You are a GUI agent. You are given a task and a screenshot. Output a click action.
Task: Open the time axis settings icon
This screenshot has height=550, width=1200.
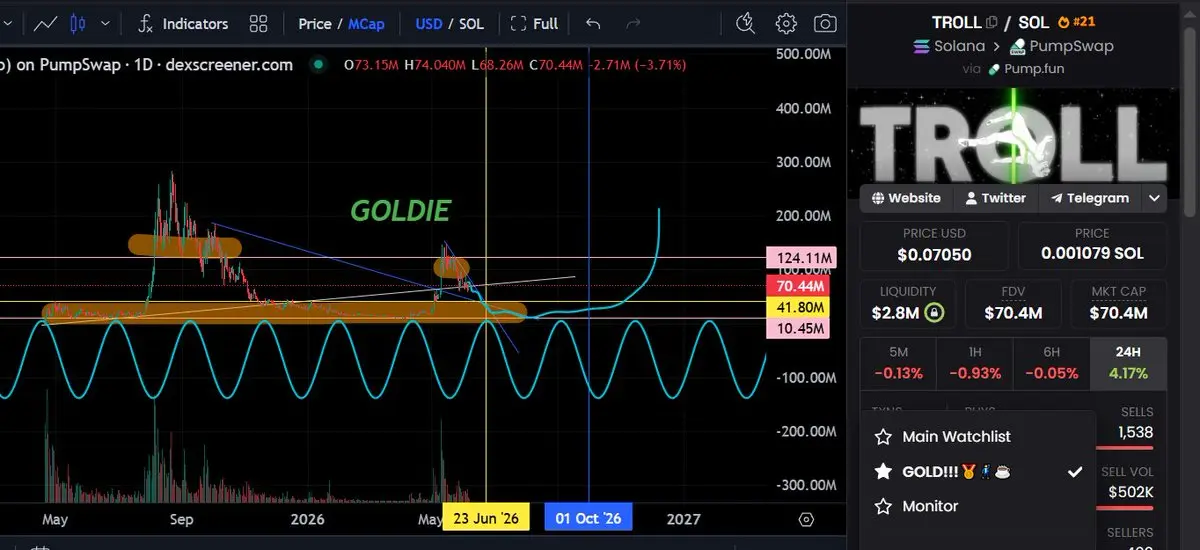[x=806, y=519]
